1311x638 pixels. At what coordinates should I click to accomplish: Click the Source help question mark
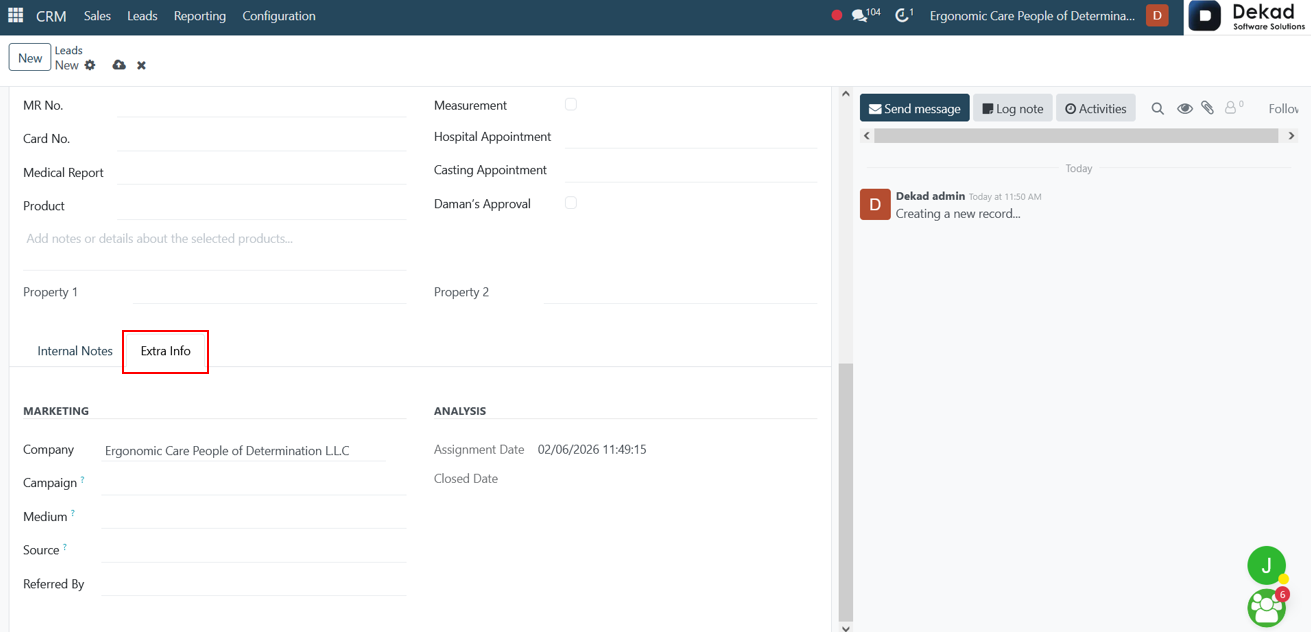pos(65,547)
